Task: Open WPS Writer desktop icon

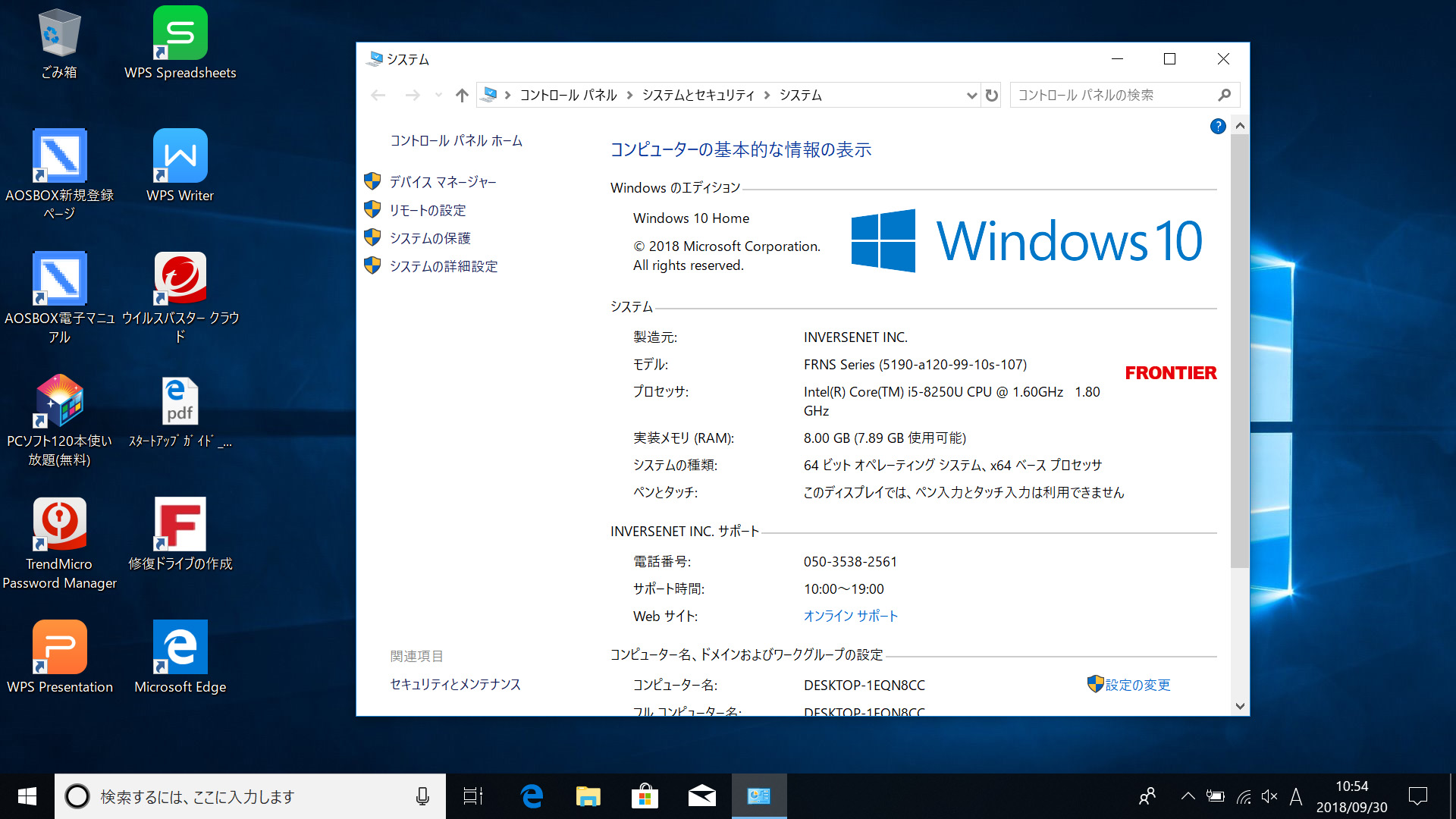Action: 180,157
